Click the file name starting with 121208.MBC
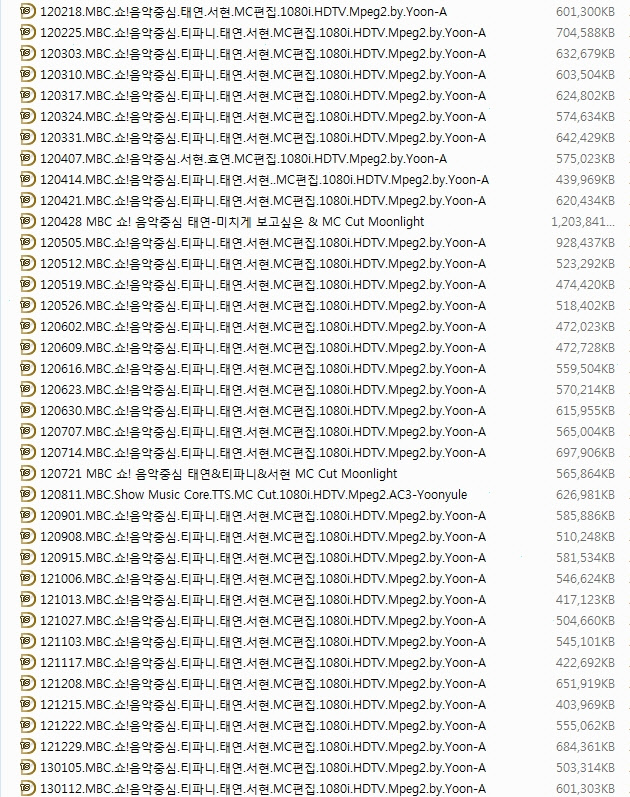 click(x=263, y=684)
